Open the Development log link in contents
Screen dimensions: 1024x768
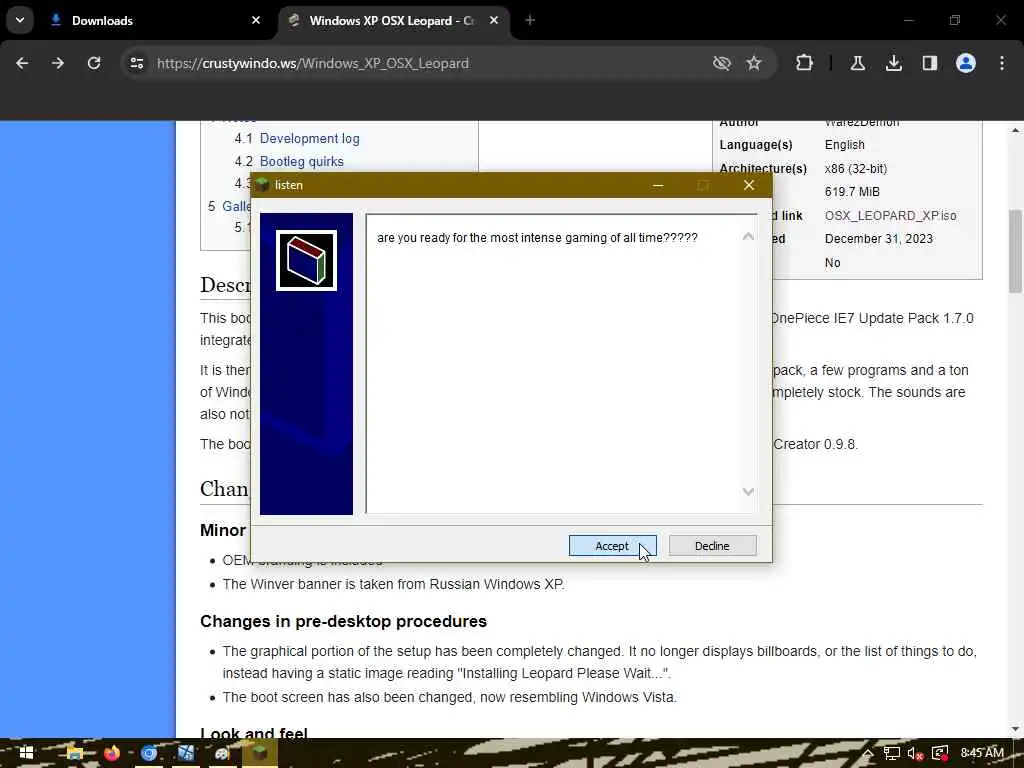310,138
